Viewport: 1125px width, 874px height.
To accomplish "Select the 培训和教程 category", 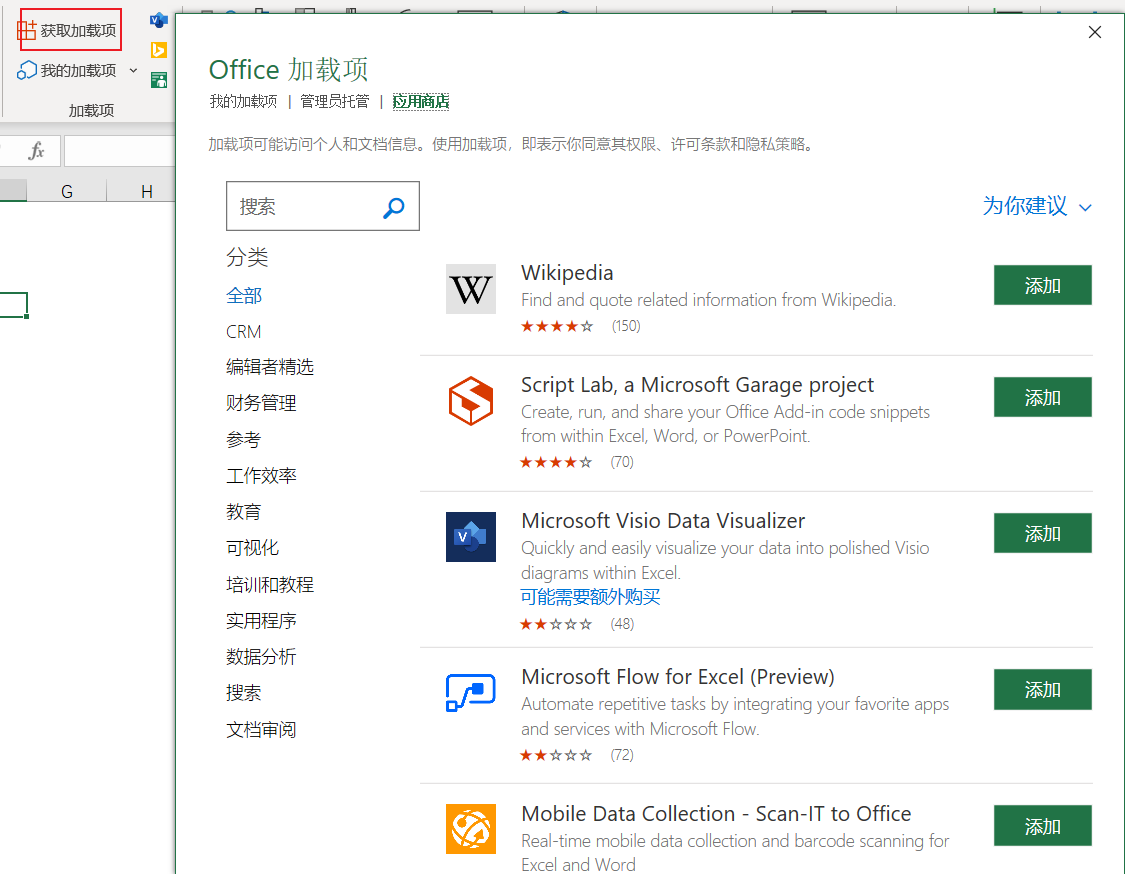I will pos(270,584).
